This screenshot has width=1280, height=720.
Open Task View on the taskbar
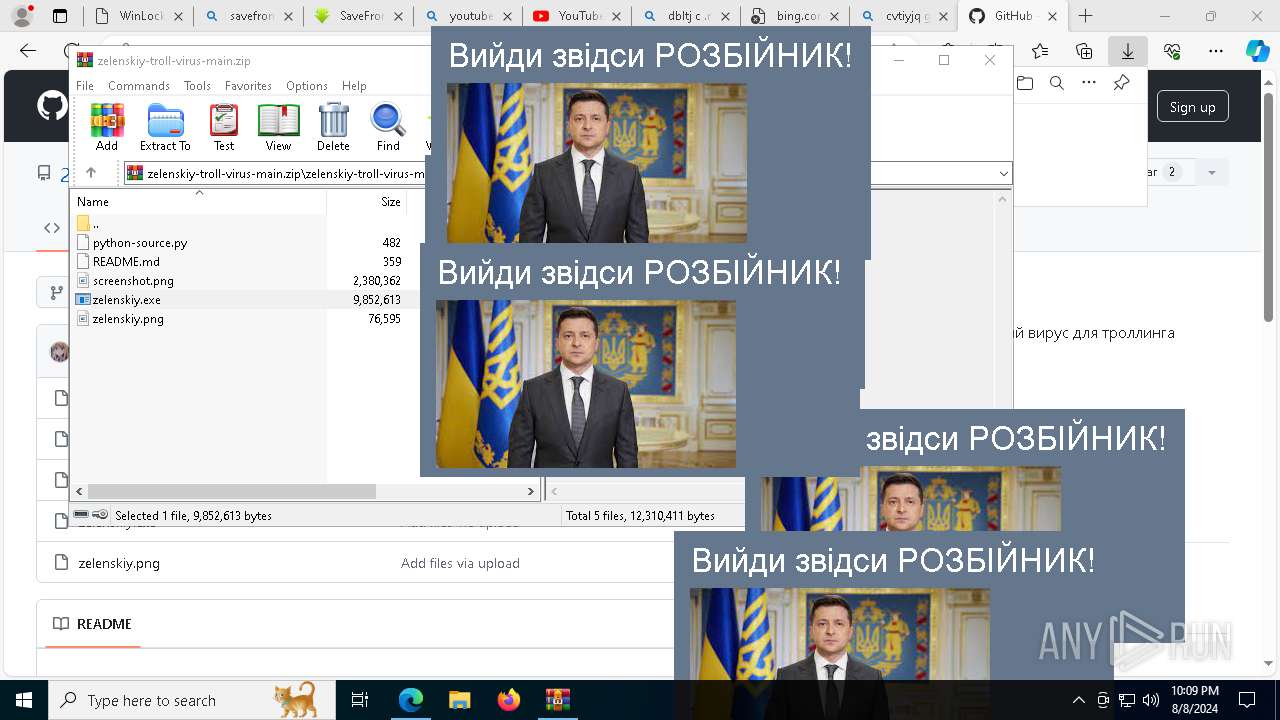coord(360,700)
